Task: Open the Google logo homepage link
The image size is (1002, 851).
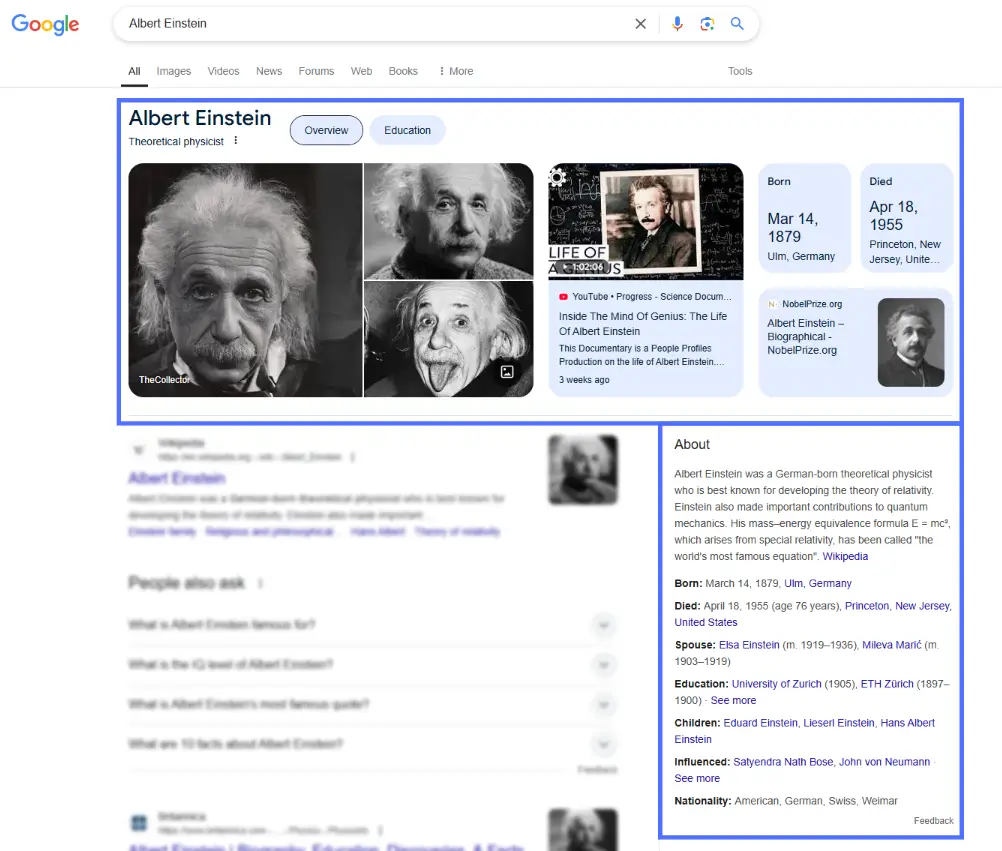Action: click(45, 24)
